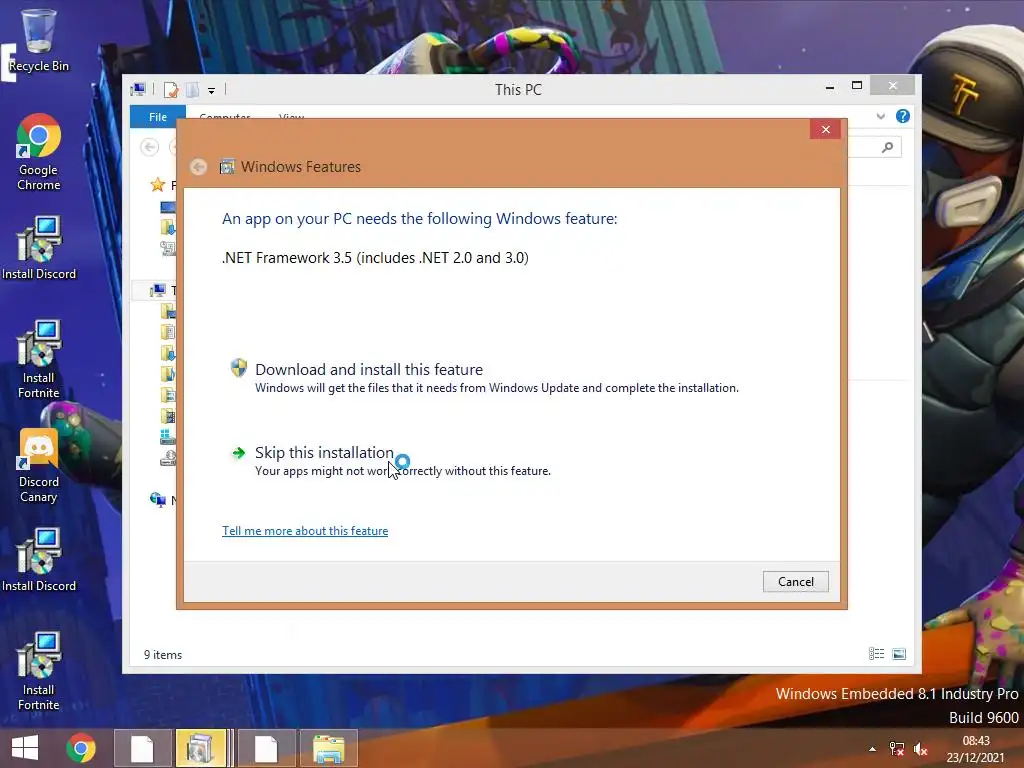Open the Recycle Bin desktop icon
Screen dimensions: 1024x768
[x=39, y=40]
